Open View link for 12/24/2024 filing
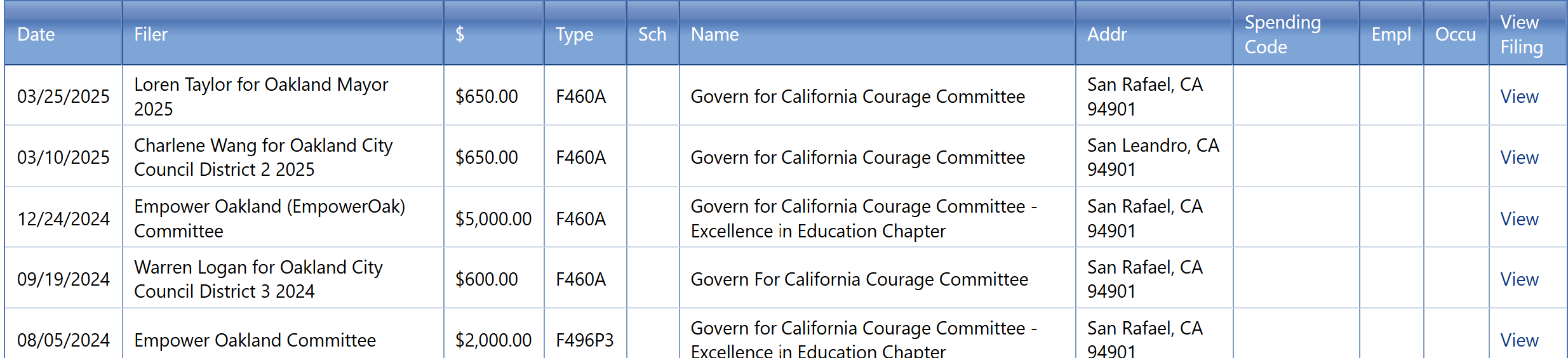The height and width of the screenshot is (358, 1568). click(1518, 219)
